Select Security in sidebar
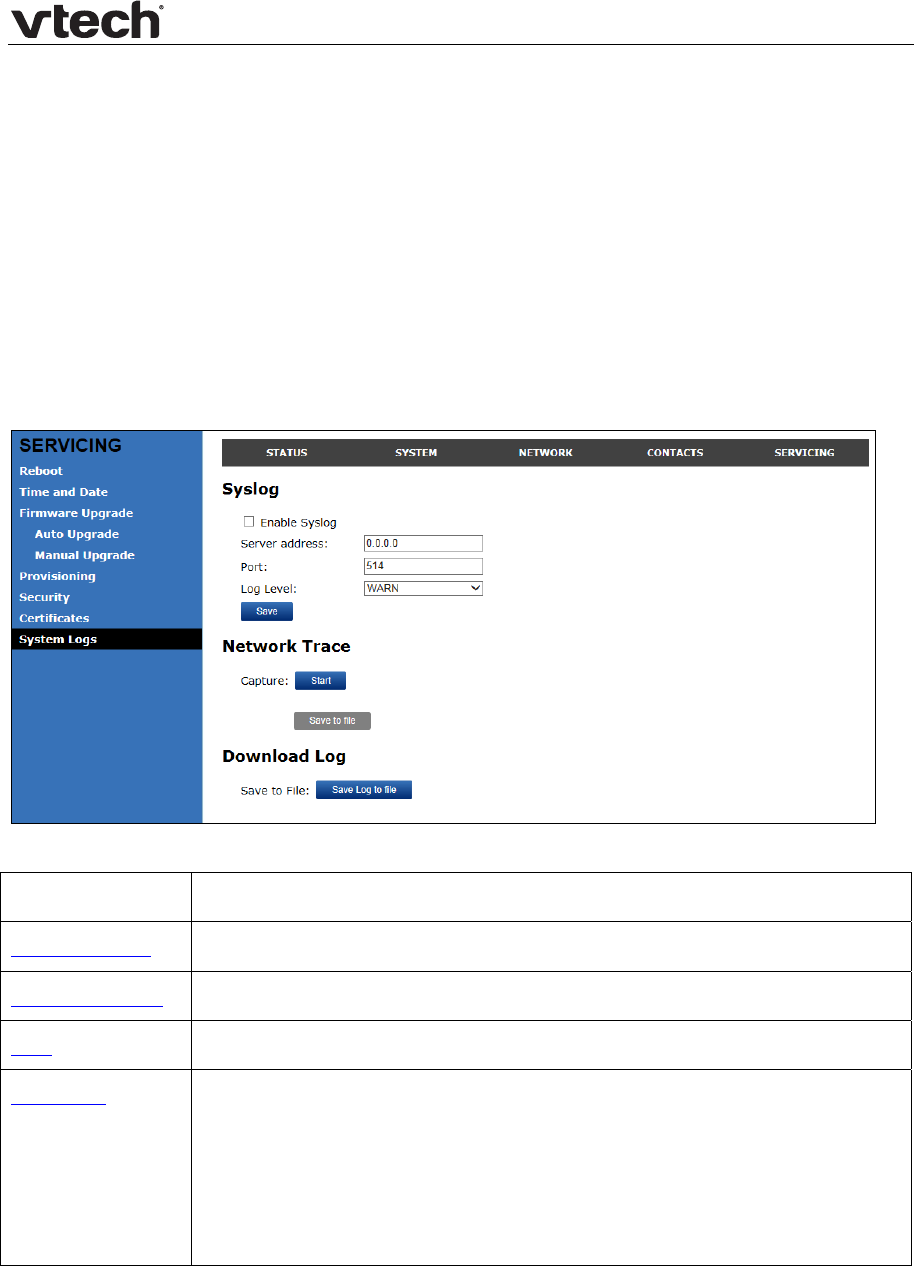 pos(45,597)
